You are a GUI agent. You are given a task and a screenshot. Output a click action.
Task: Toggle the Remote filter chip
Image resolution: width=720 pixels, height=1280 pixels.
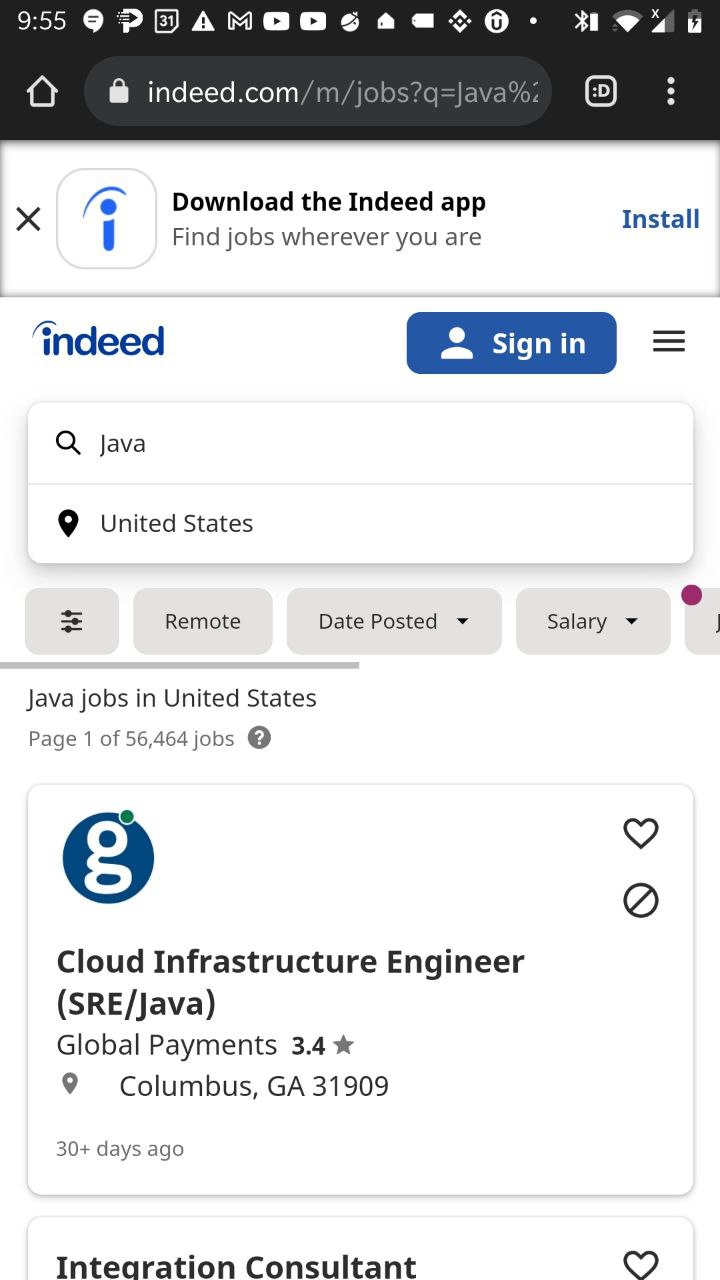[203, 621]
